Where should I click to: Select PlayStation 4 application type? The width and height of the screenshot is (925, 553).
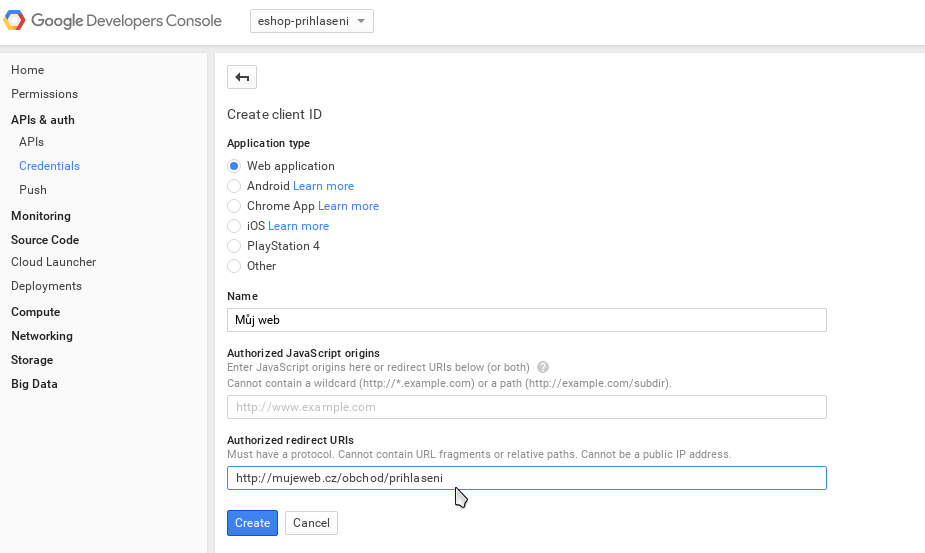(234, 246)
